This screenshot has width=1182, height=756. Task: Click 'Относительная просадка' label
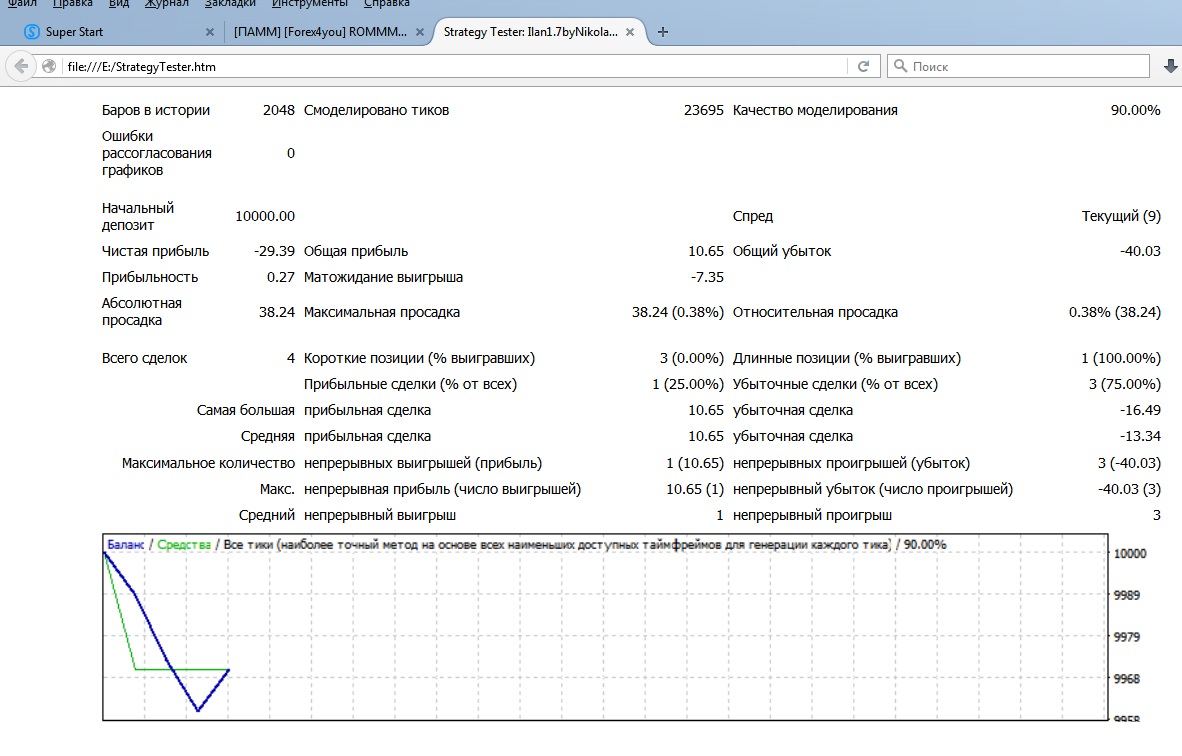coord(815,312)
